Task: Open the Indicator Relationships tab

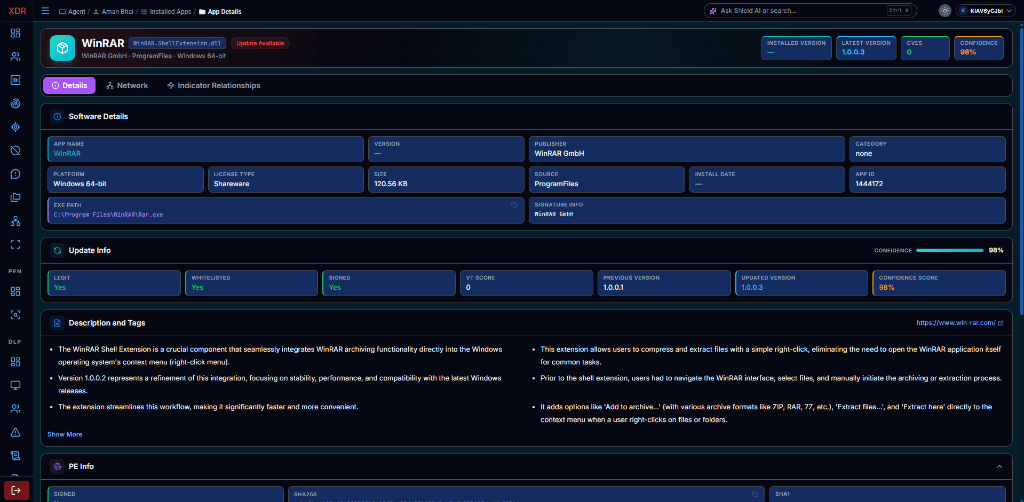Action: point(214,86)
